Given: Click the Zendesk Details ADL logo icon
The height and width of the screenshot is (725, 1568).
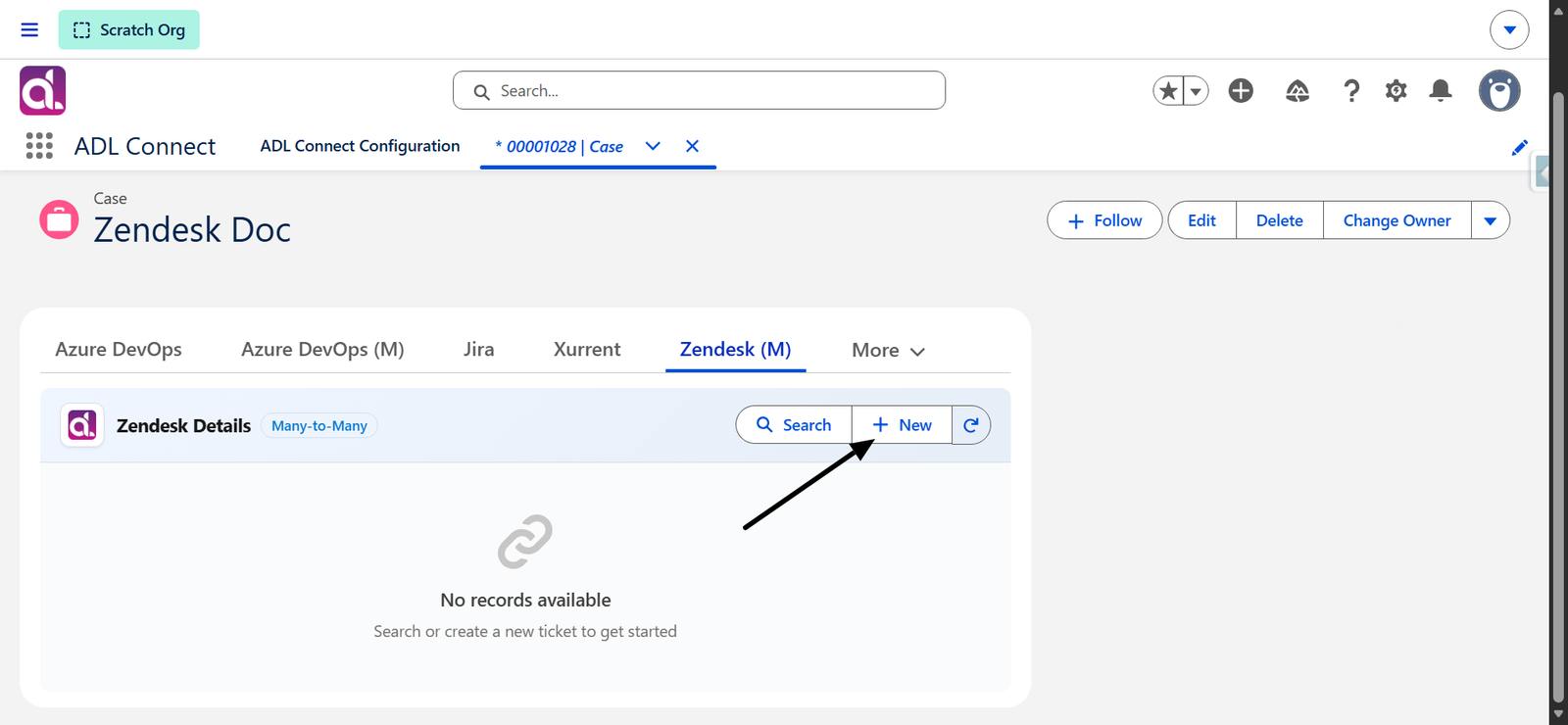Looking at the screenshot, I should point(82,425).
